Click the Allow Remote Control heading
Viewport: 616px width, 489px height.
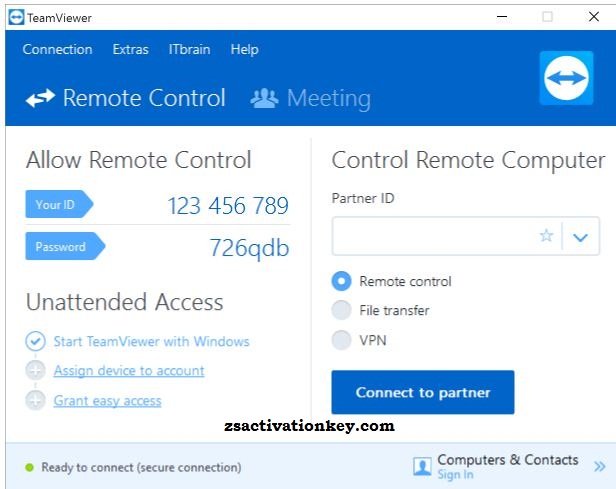[x=139, y=160]
